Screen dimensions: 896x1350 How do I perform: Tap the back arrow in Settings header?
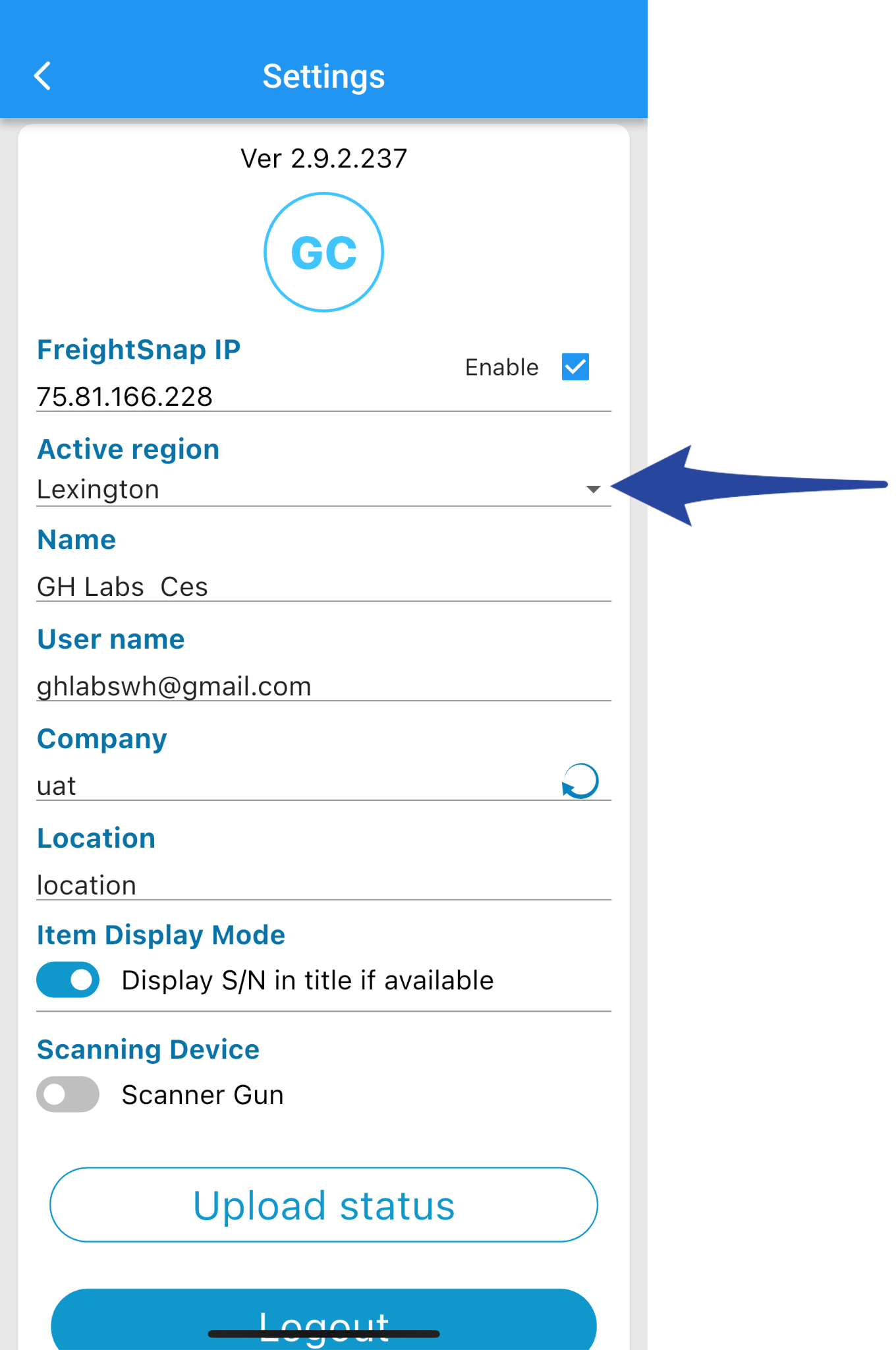pyautogui.click(x=43, y=76)
